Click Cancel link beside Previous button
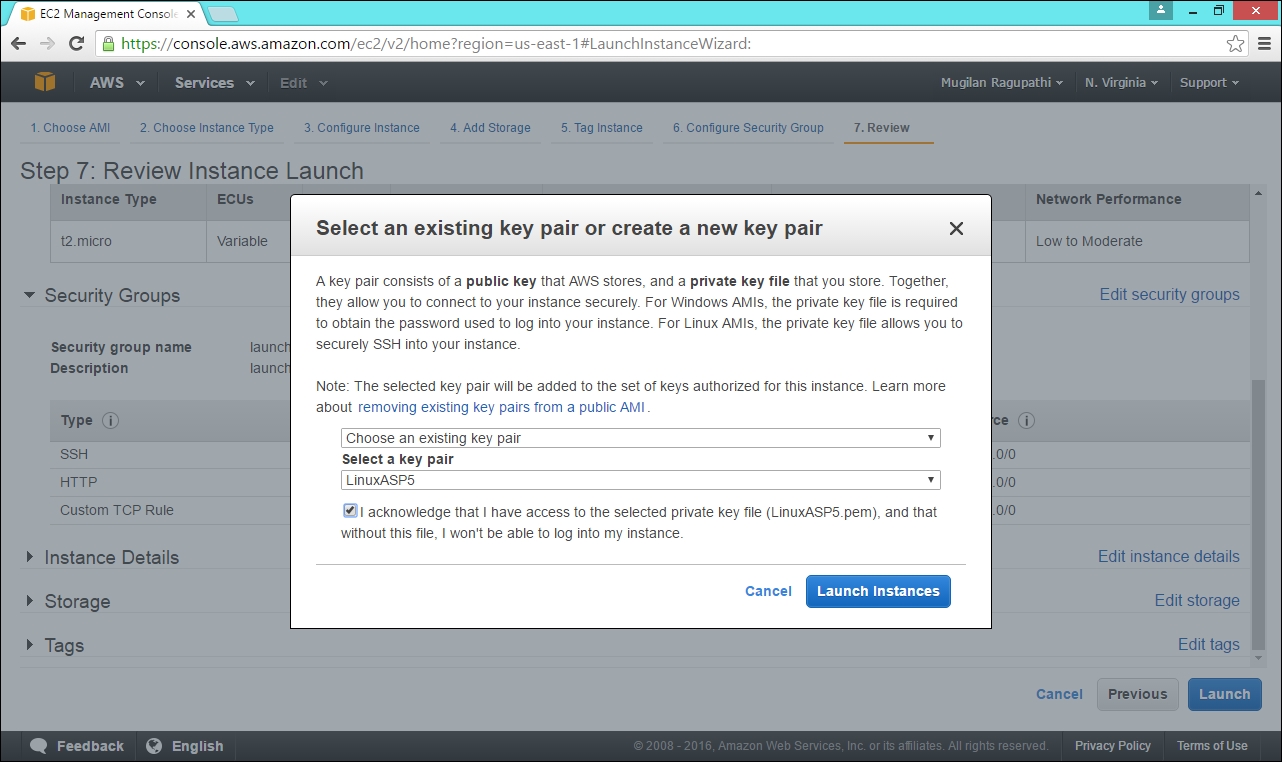Screen dimensions: 1282x762 1059,694
